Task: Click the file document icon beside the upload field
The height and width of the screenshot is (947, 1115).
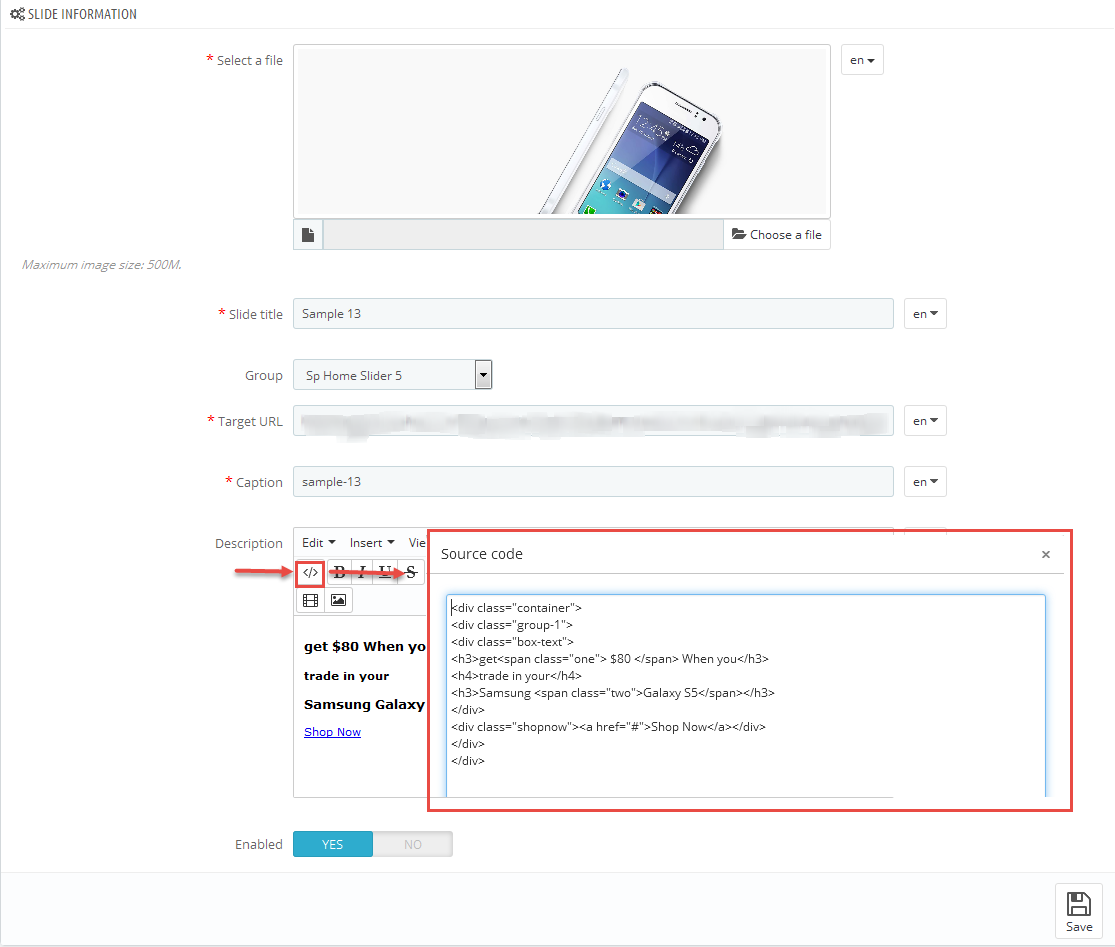Action: (x=308, y=235)
